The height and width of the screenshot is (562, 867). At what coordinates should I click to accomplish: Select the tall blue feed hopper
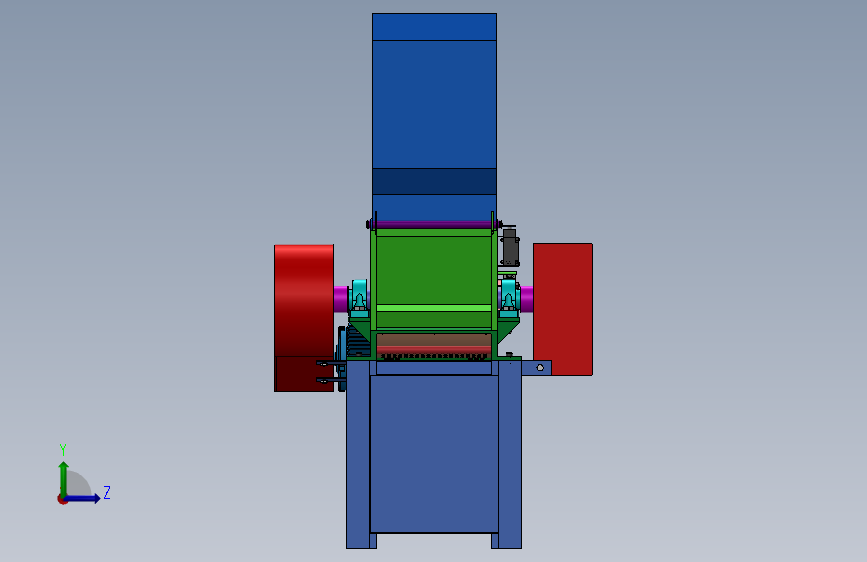tap(434, 116)
